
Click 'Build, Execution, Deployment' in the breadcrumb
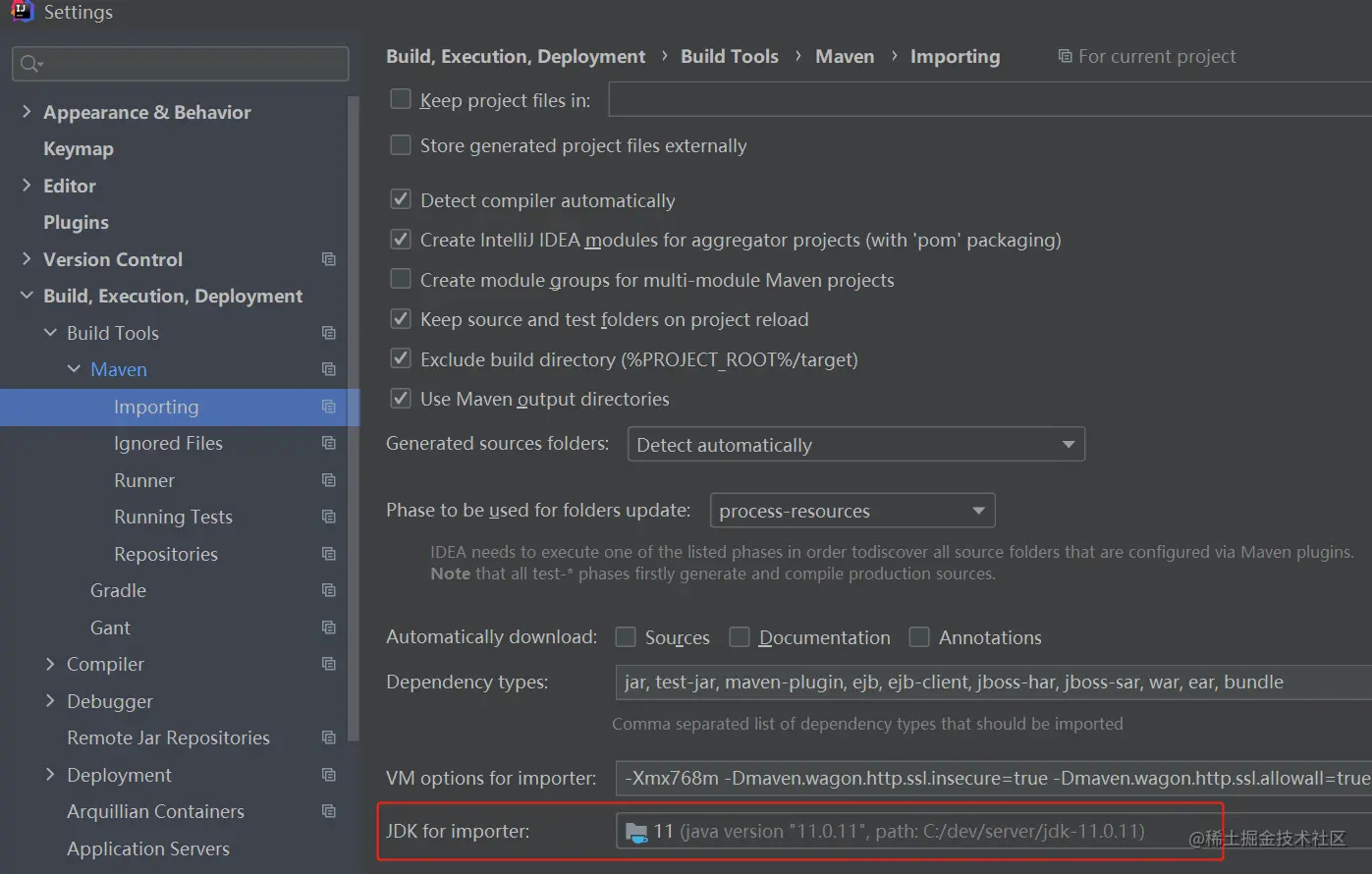[516, 56]
